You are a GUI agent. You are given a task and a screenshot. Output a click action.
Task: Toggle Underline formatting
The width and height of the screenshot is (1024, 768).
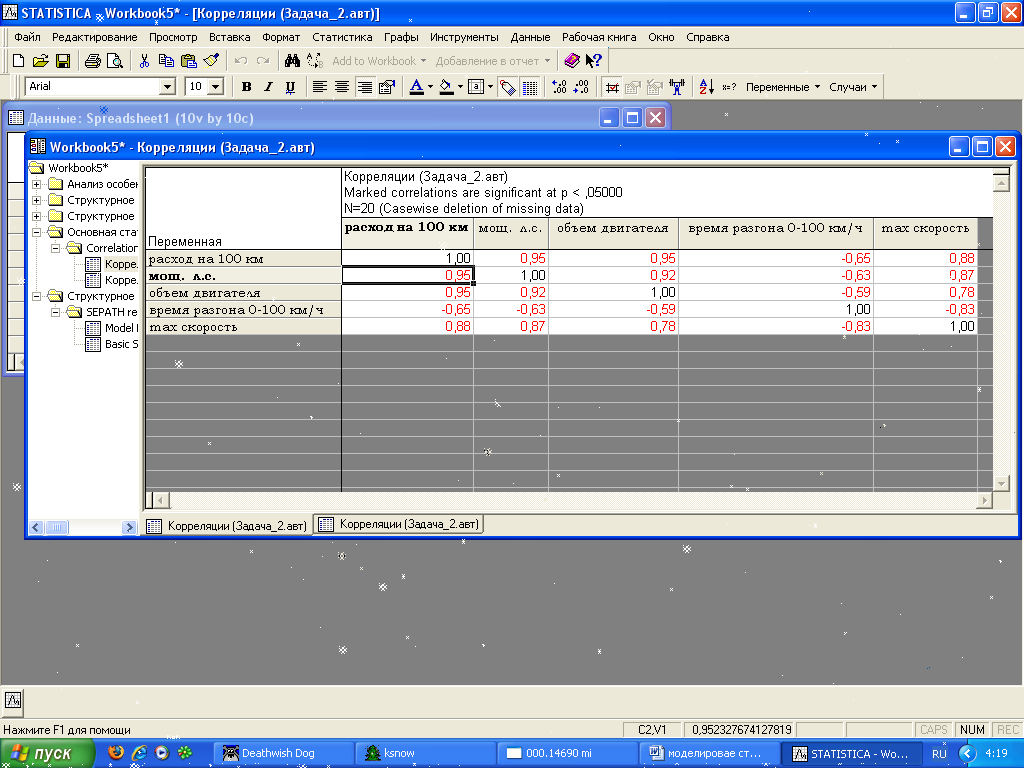[291, 87]
